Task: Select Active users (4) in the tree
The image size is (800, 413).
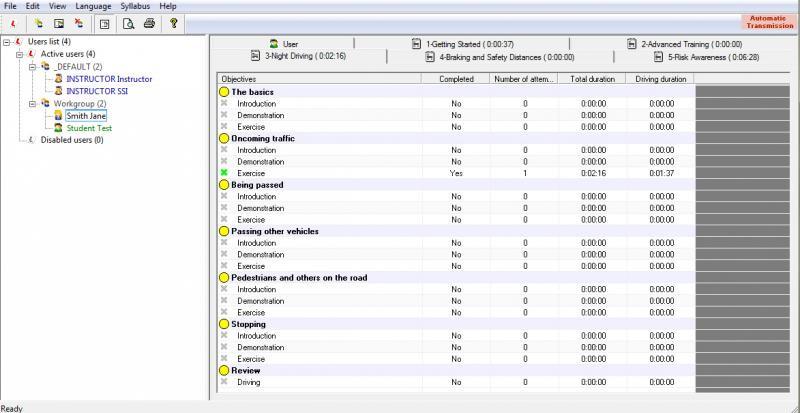Action: click(x=68, y=54)
